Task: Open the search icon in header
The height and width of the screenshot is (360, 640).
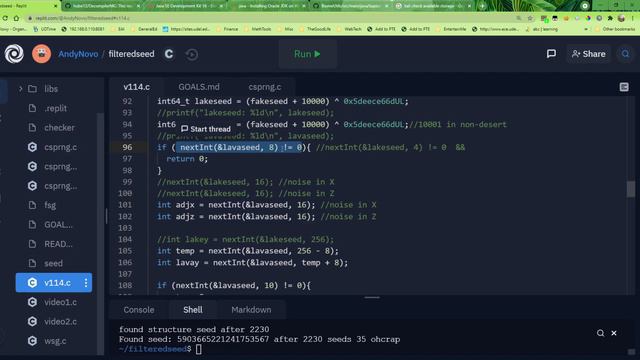Action: tap(625, 54)
